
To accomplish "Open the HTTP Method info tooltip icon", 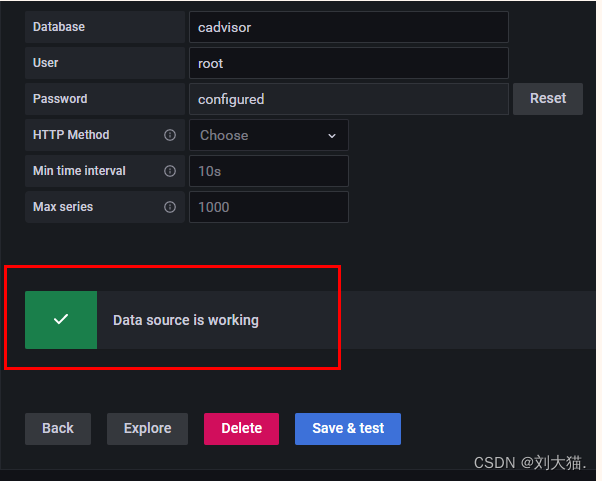I will [170, 135].
